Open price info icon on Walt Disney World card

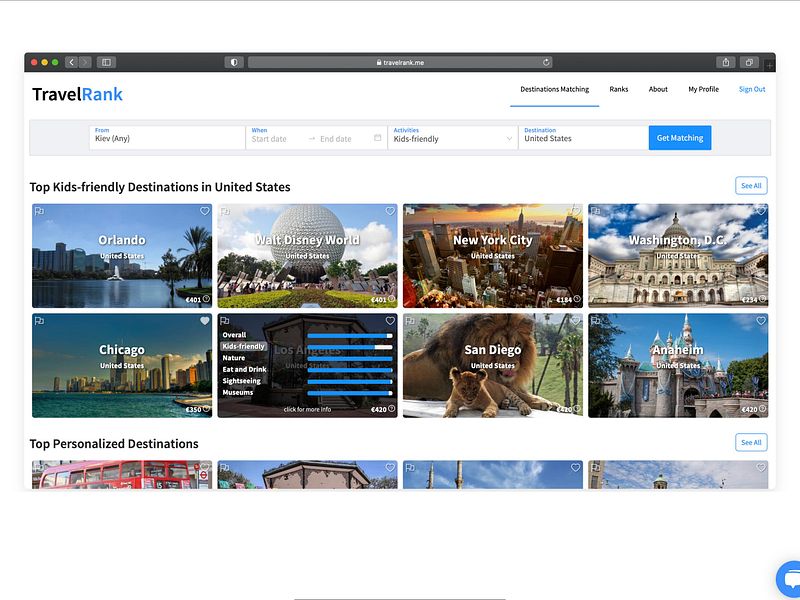tap(391, 299)
